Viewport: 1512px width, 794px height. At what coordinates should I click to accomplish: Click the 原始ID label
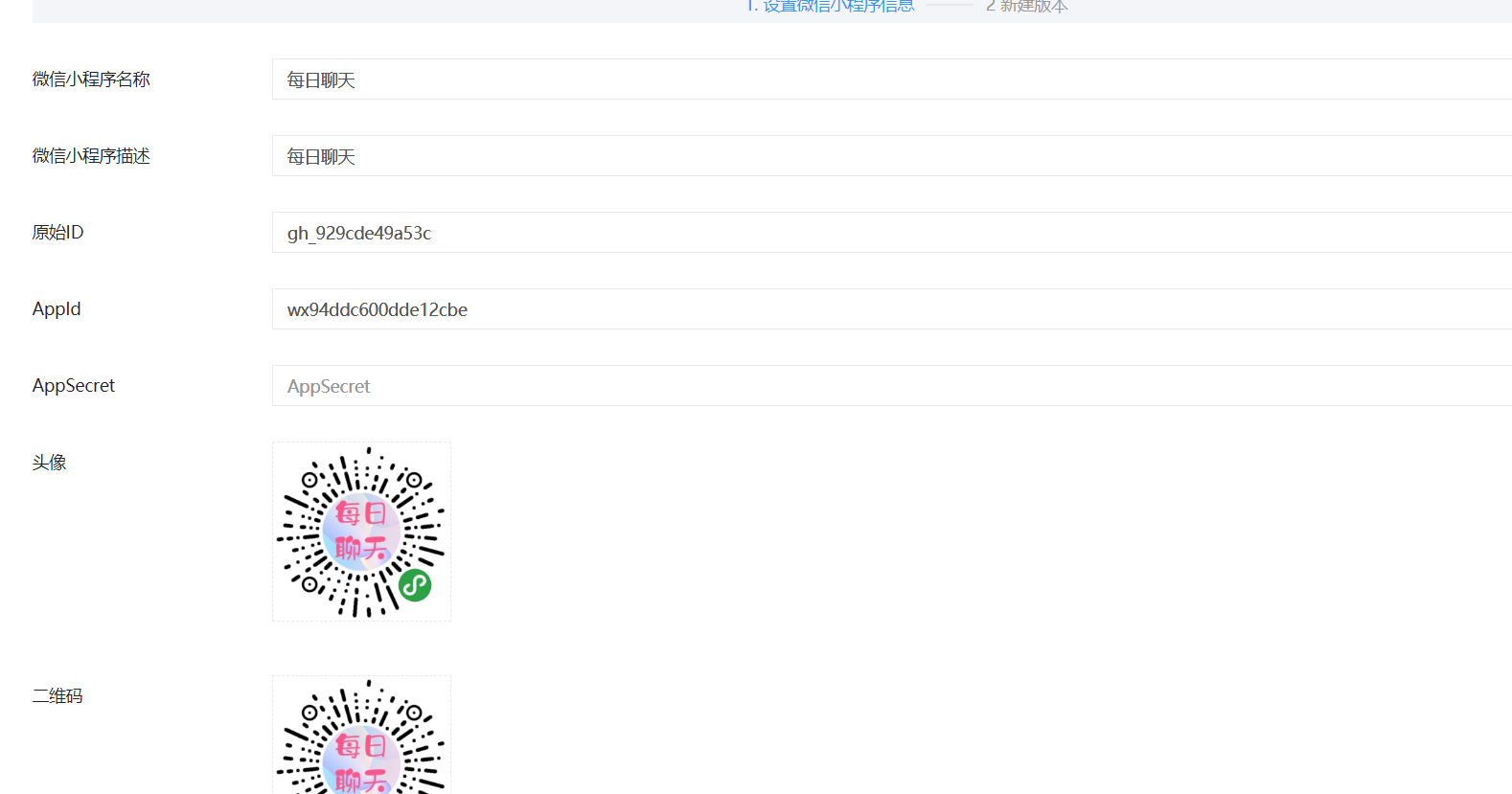click(57, 233)
